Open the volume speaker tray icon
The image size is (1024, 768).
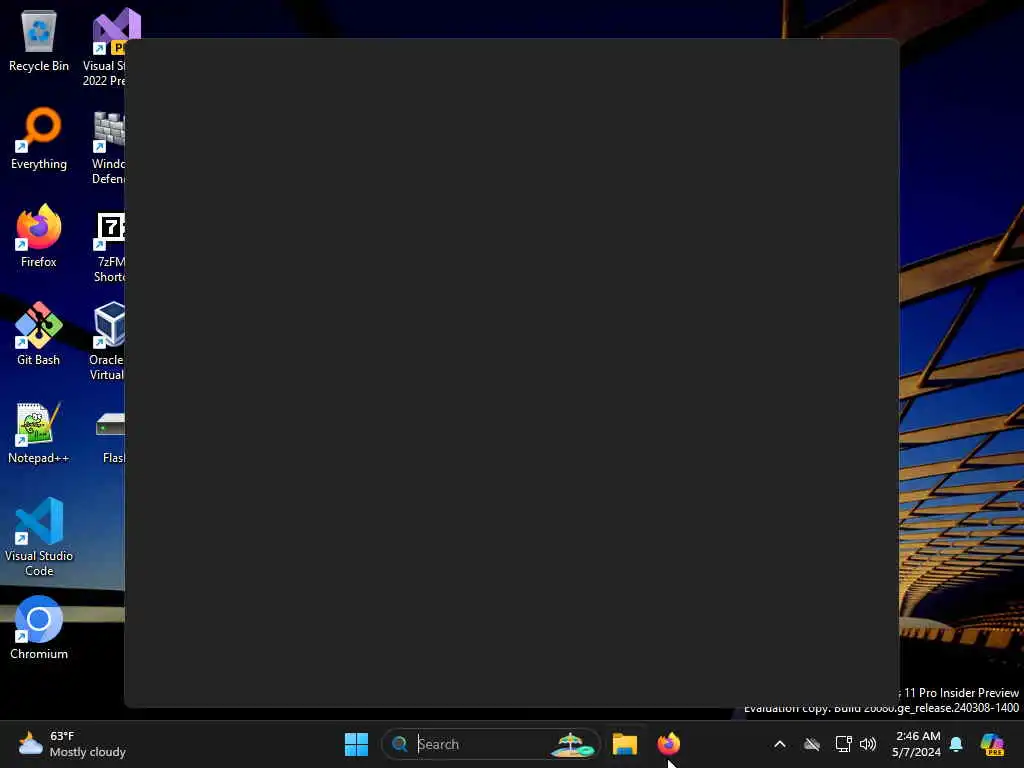click(868, 744)
